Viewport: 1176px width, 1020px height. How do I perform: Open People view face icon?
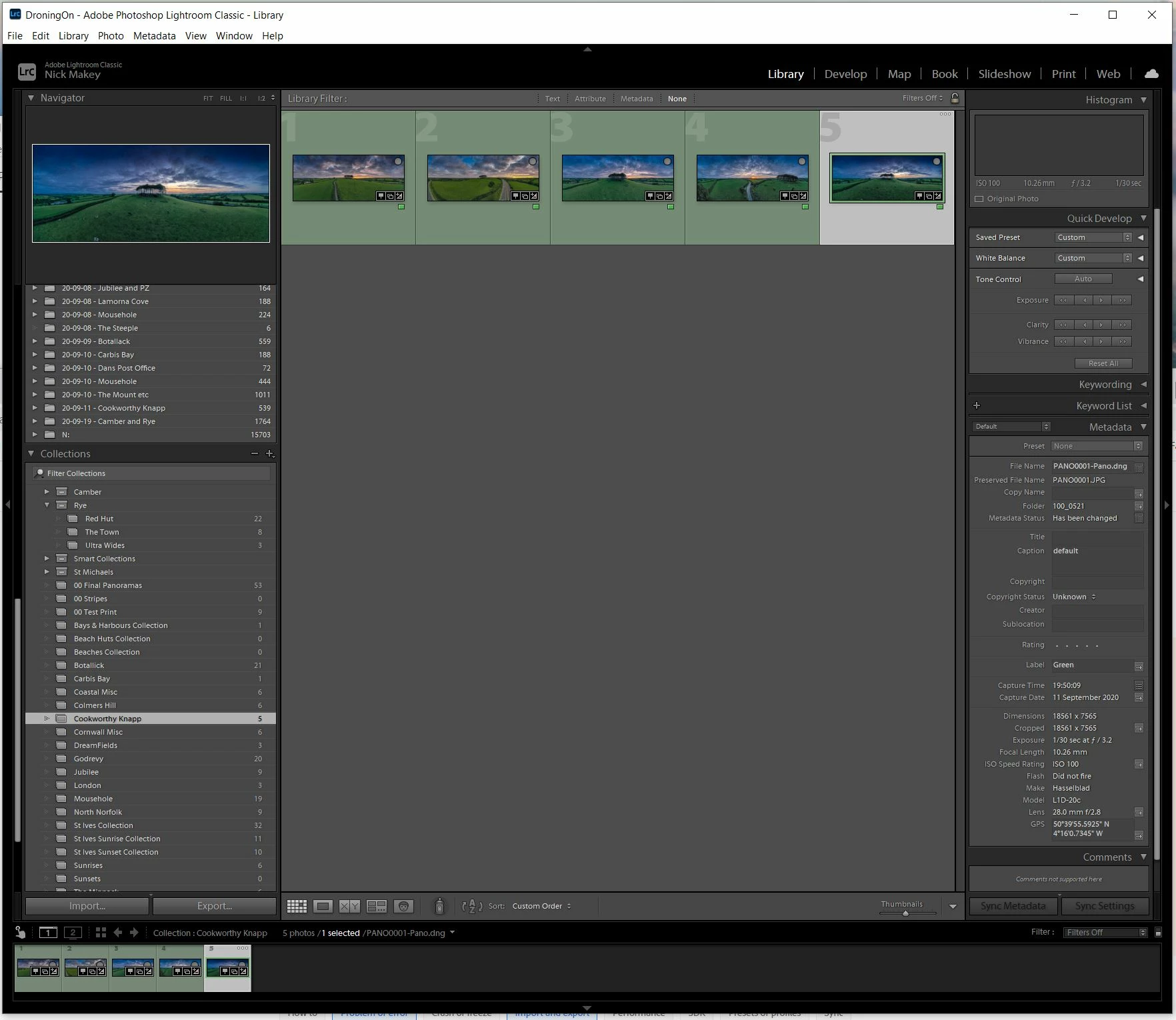403,906
